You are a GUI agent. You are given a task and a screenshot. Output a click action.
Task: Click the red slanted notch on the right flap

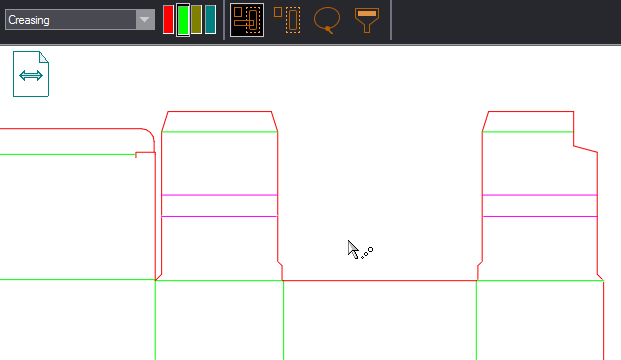pos(585,149)
